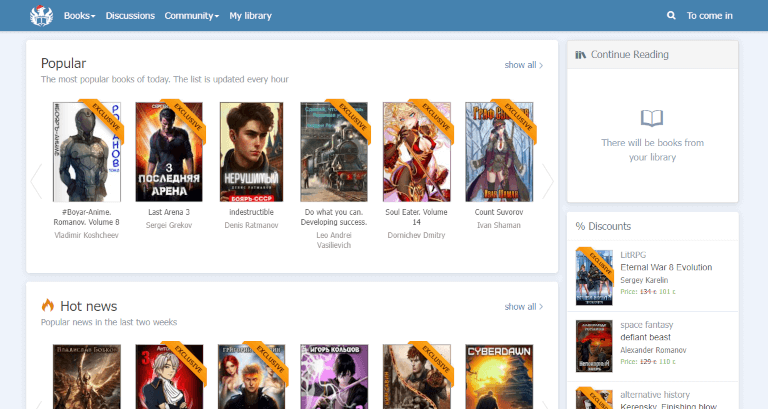Open the white-haired character cover in Hot news
This screenshot has height=409, width=768.
click(x=169, y=377)
